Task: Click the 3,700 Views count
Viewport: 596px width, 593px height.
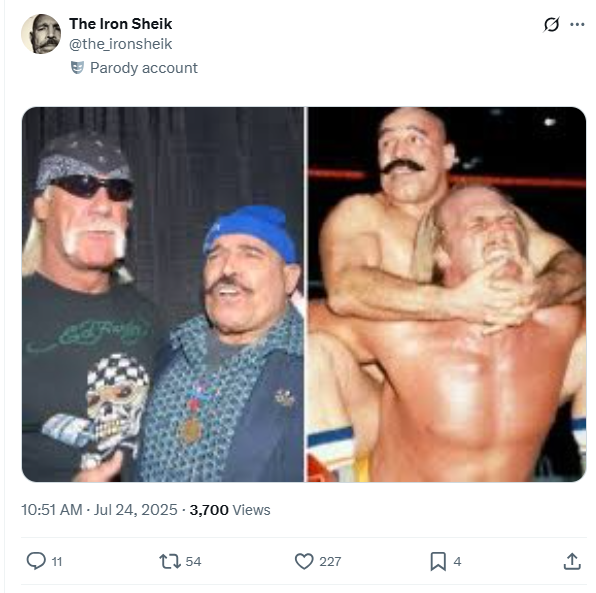Action: tap(230, 510)
